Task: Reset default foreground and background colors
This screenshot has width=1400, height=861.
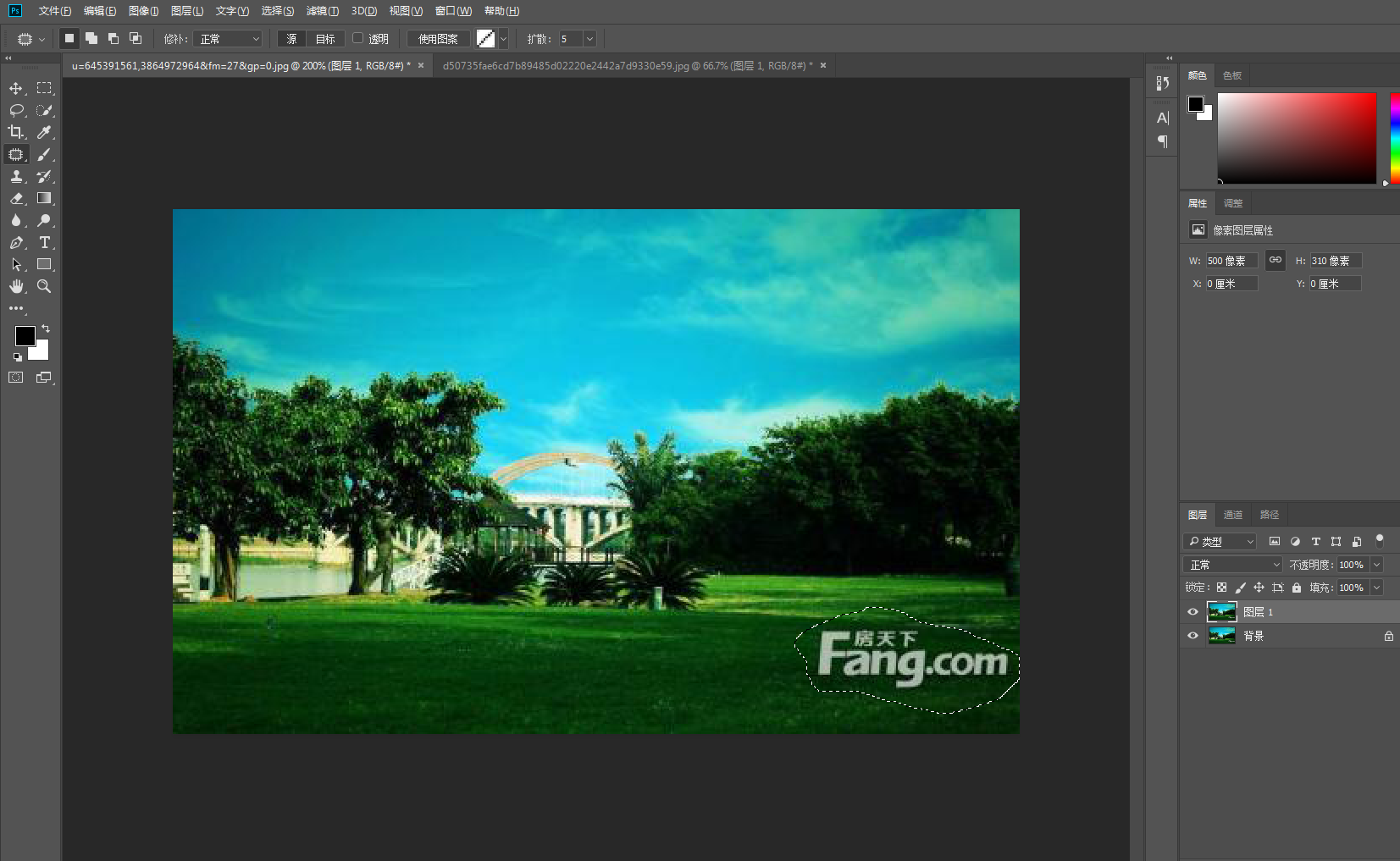Action: point(17,356)
